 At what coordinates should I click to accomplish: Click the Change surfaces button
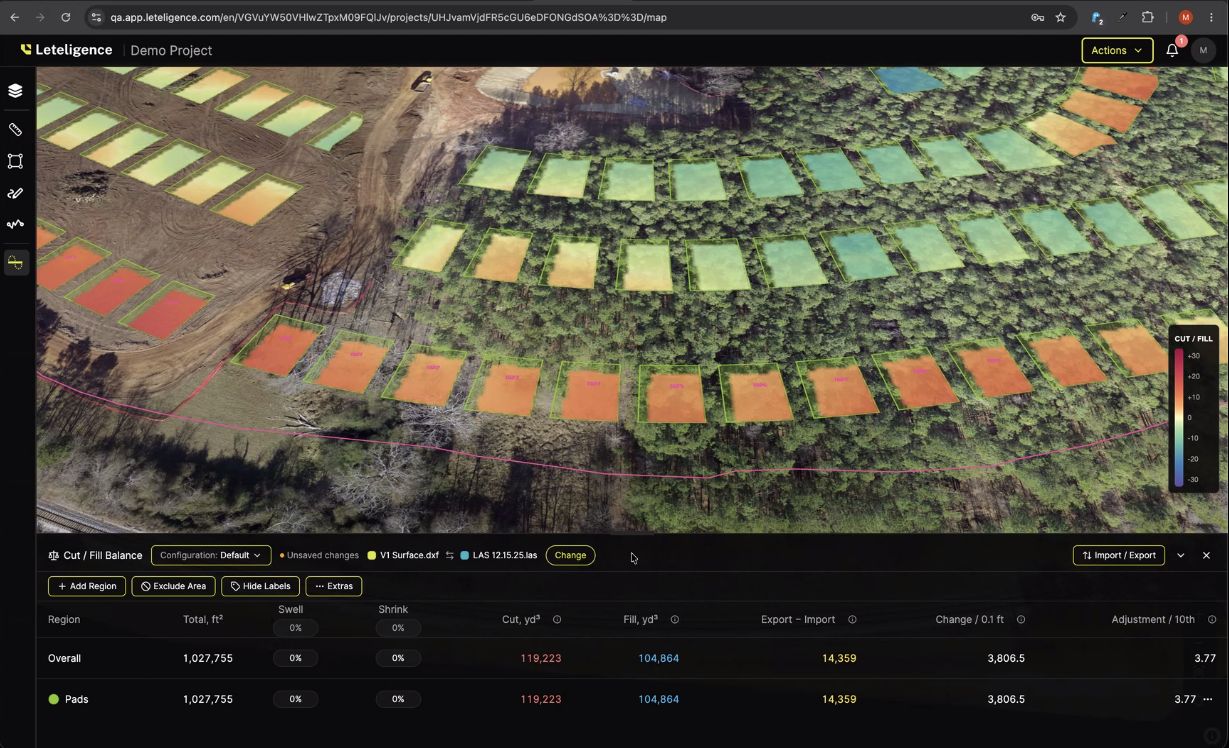570,555
